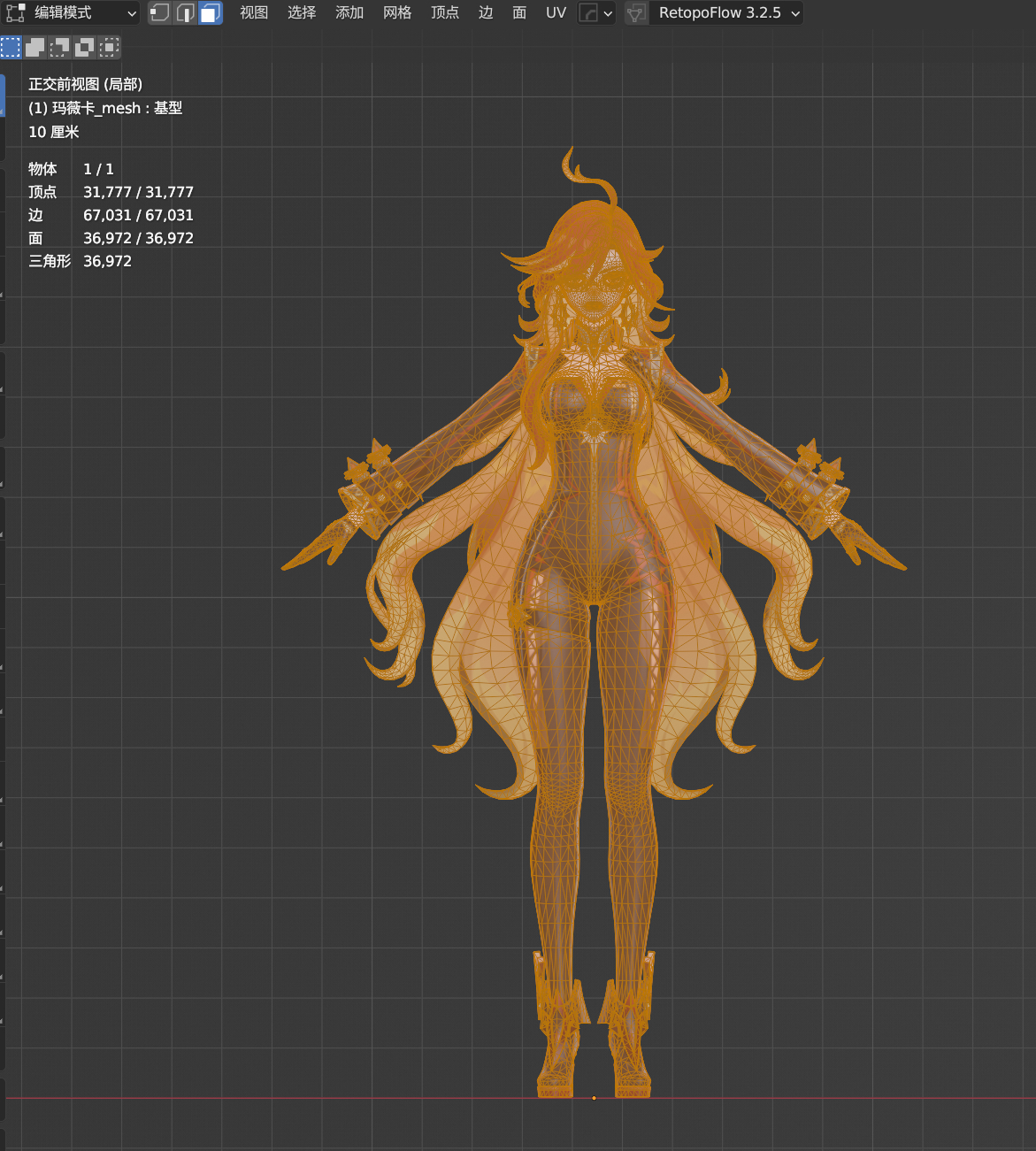
Task: Choose the extend selection mode icon
Action: coord(35,47)
